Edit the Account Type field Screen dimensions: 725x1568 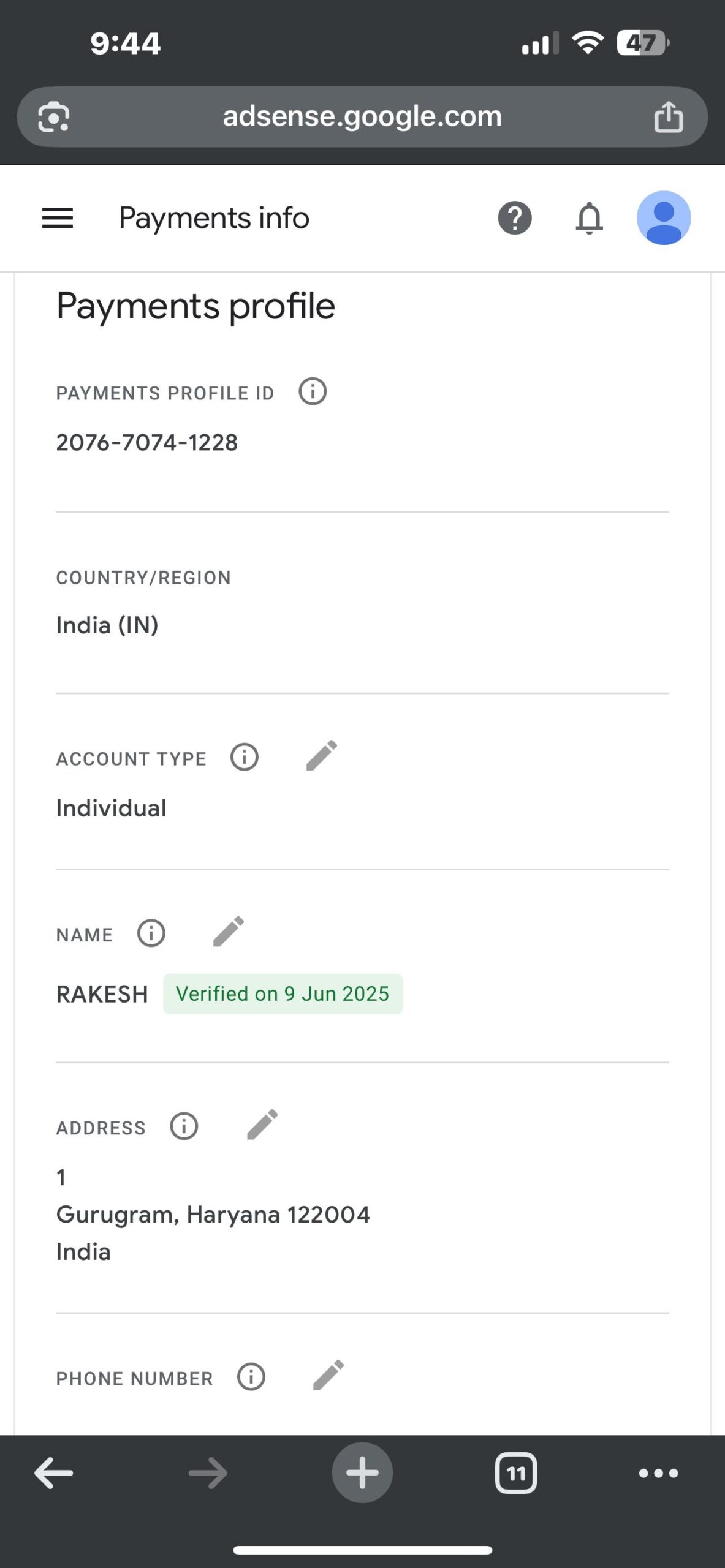[x=322, y=755]
